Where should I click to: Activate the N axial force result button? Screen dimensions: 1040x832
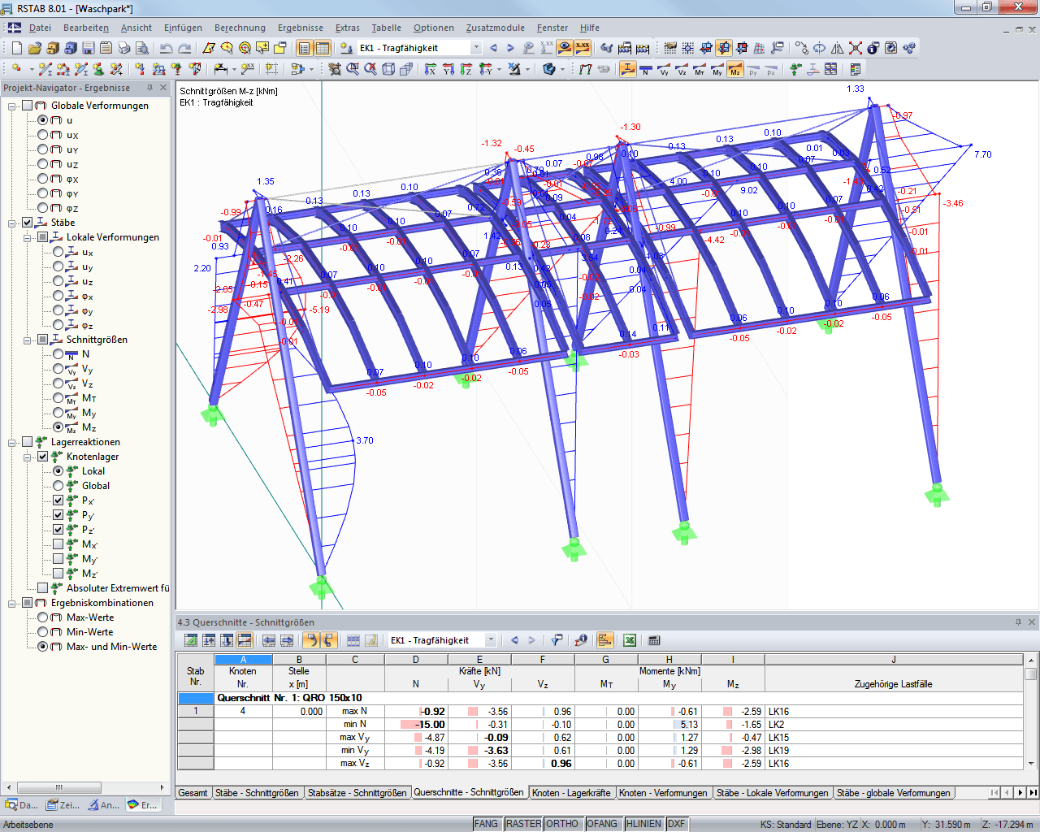(x=645, y=69)
